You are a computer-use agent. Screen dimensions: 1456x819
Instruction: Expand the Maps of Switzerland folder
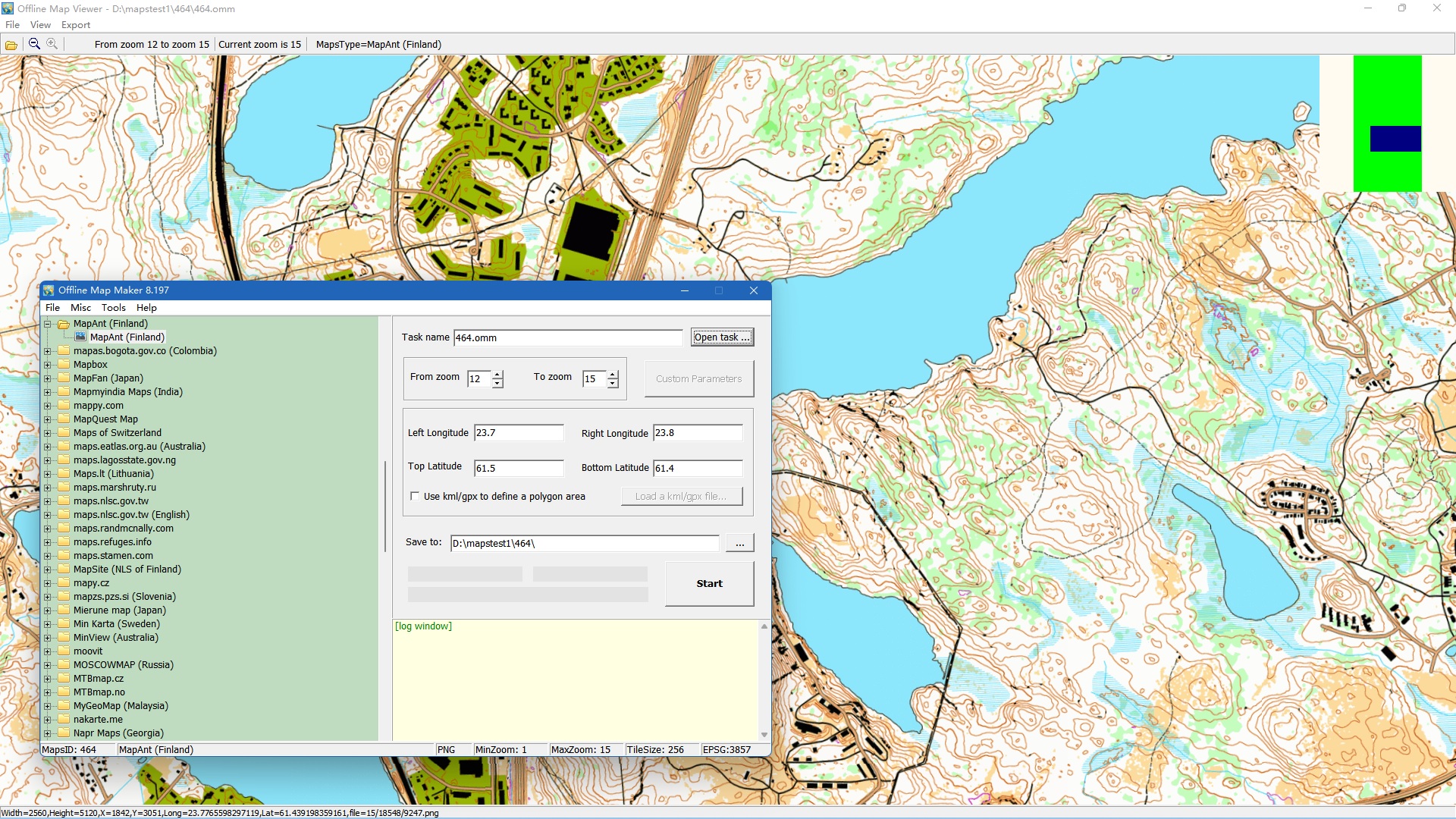[47, 433]
